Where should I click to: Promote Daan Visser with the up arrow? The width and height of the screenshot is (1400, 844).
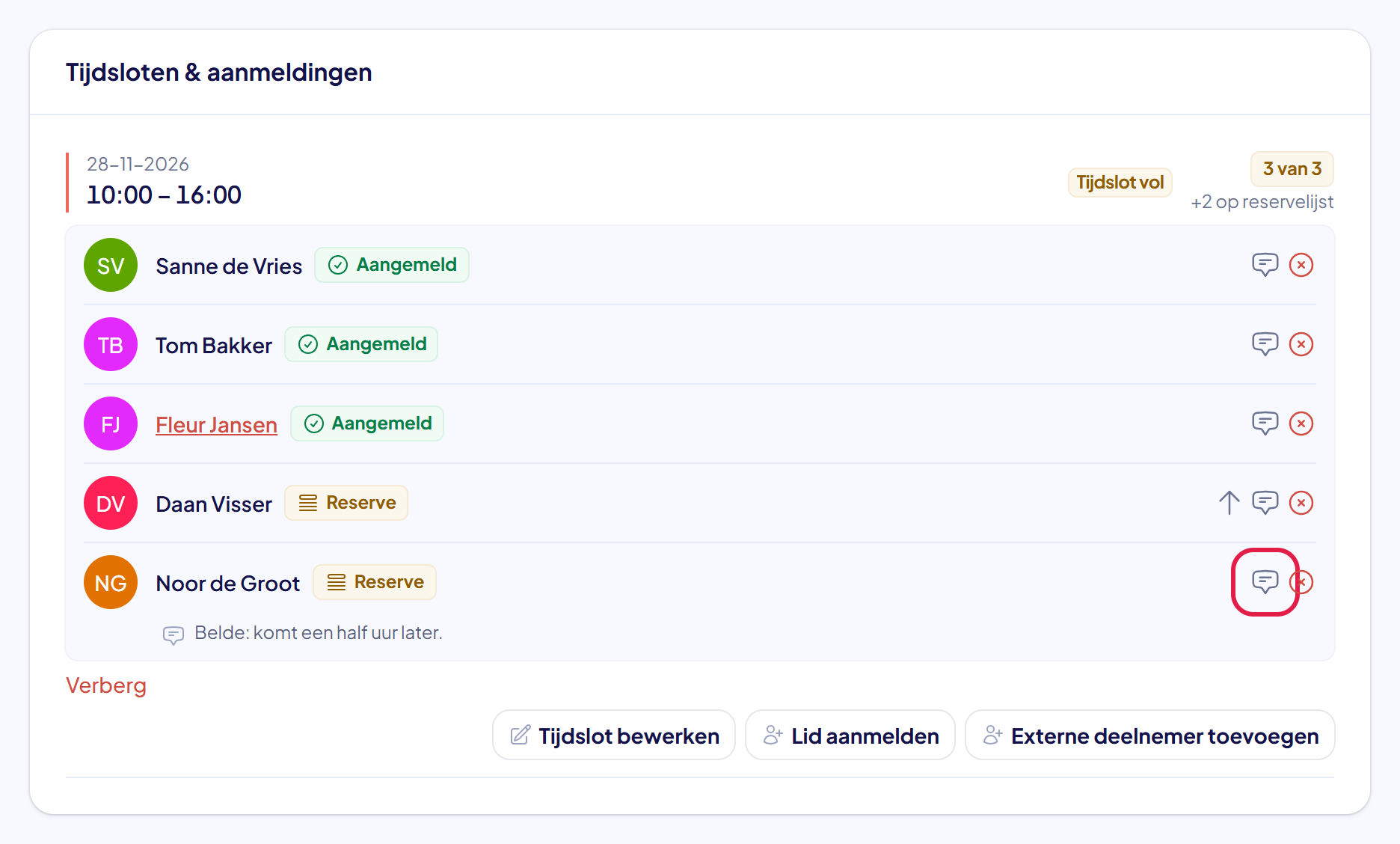coord(1229,503)
